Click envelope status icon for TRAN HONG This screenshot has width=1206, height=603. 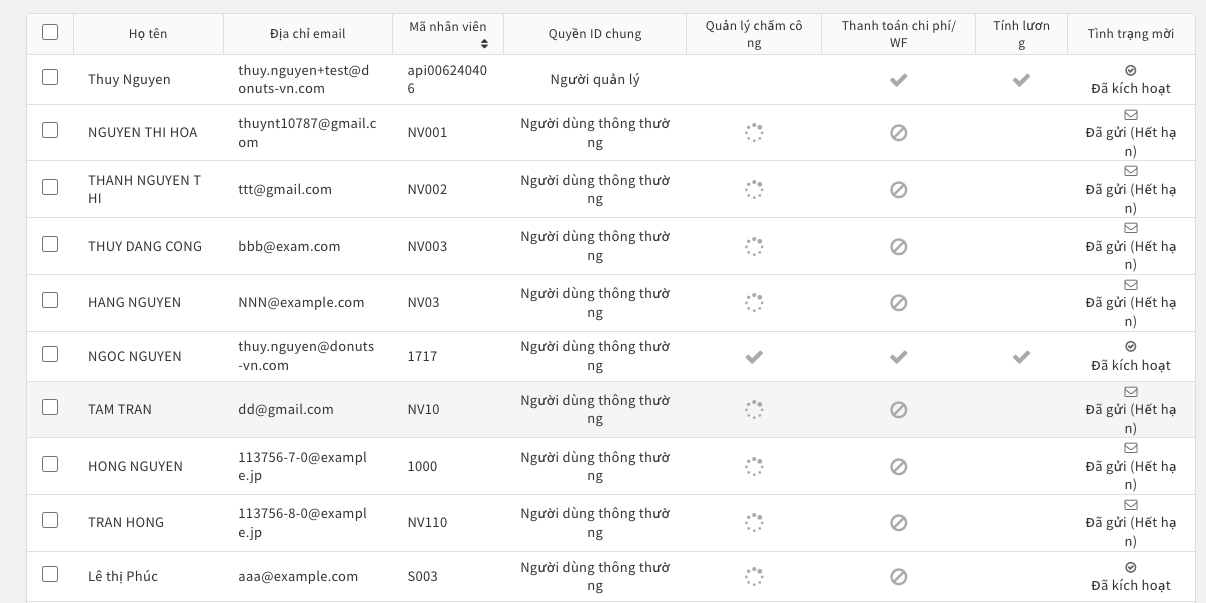pos(1131,505)
